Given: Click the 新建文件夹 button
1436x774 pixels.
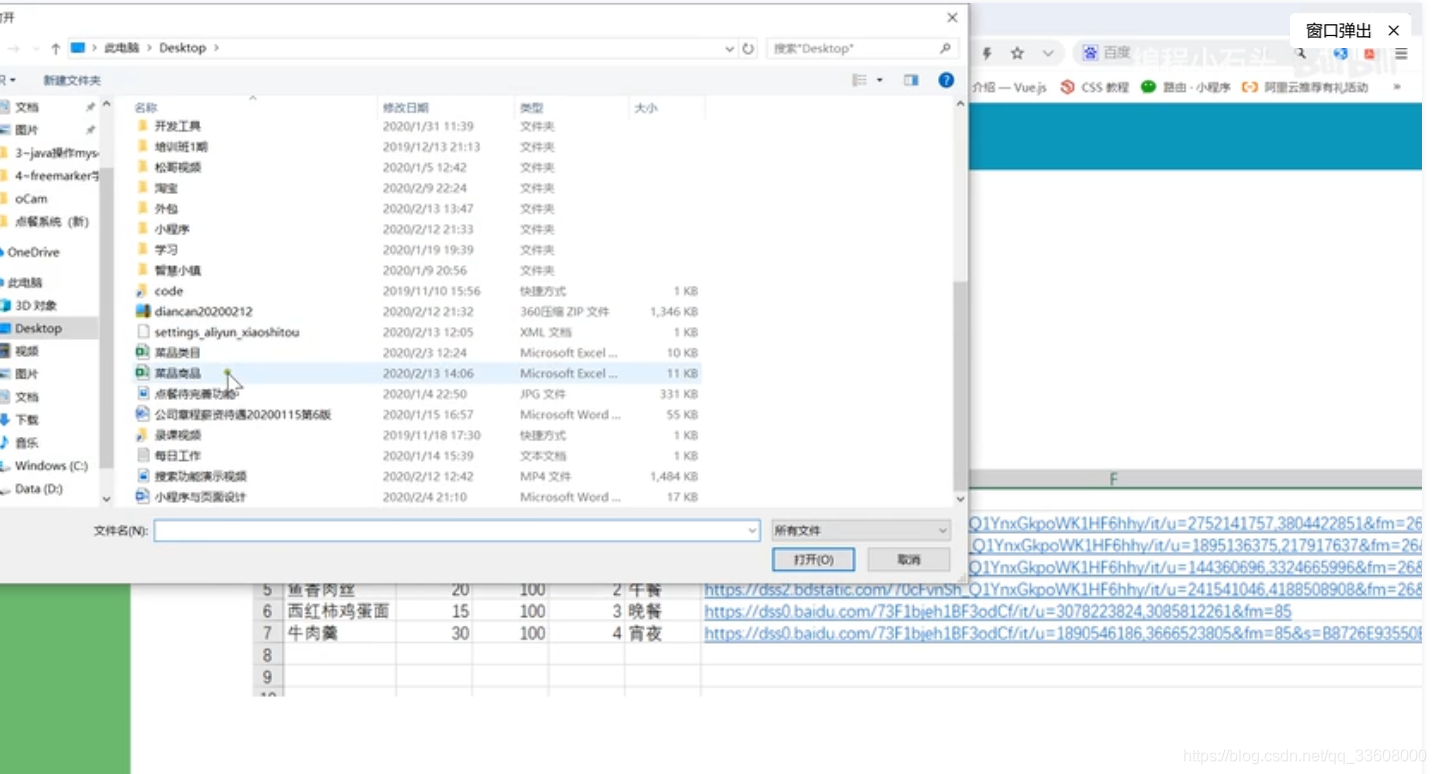Looking at the screenshot, I should tap(72, 81).
